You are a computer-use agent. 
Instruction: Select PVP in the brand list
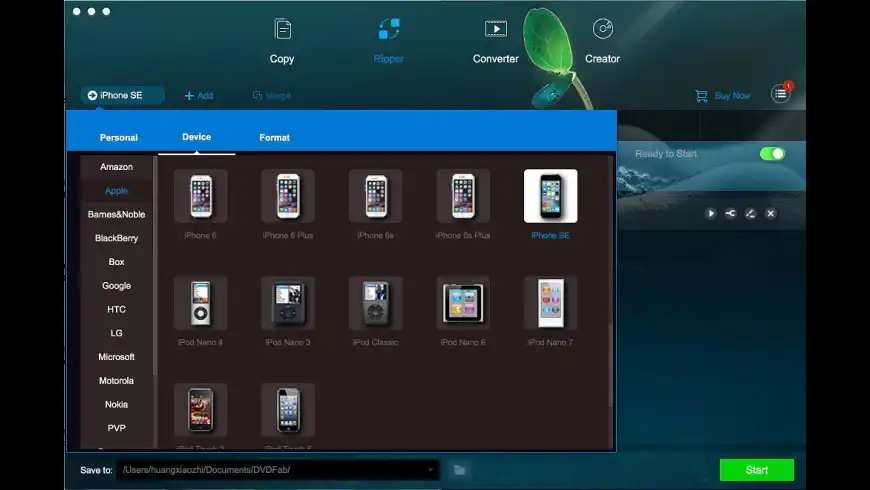[117, 428]
